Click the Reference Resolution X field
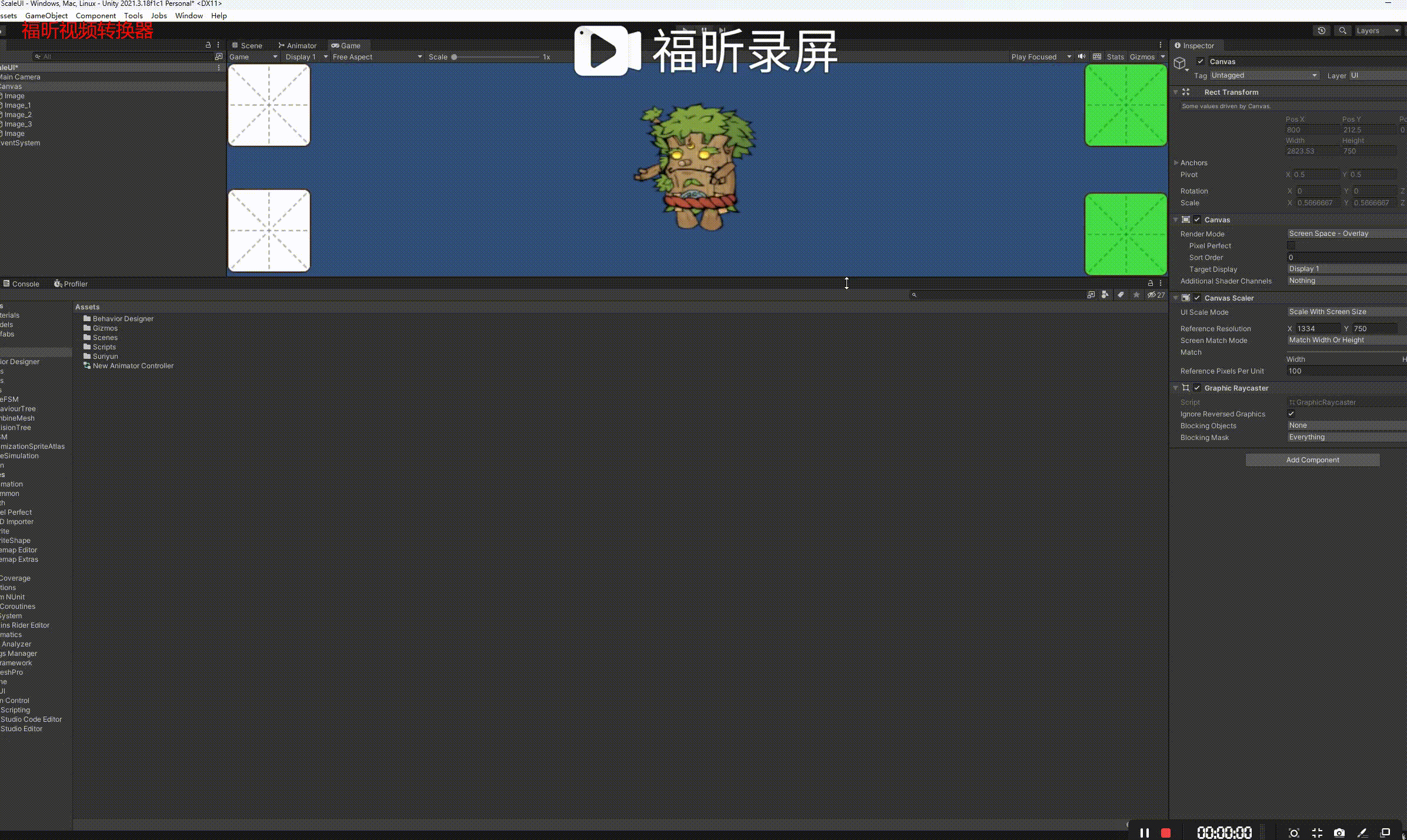 1318,329
